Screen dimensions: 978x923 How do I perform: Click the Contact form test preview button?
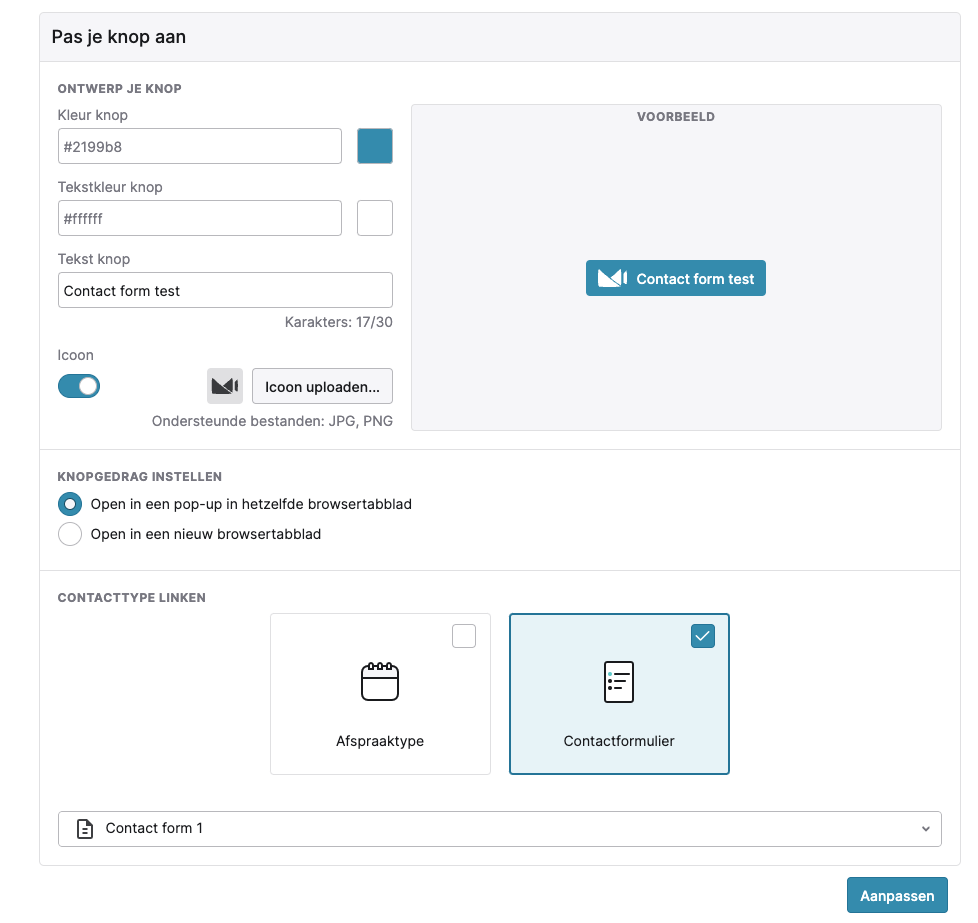coord(675,278)
